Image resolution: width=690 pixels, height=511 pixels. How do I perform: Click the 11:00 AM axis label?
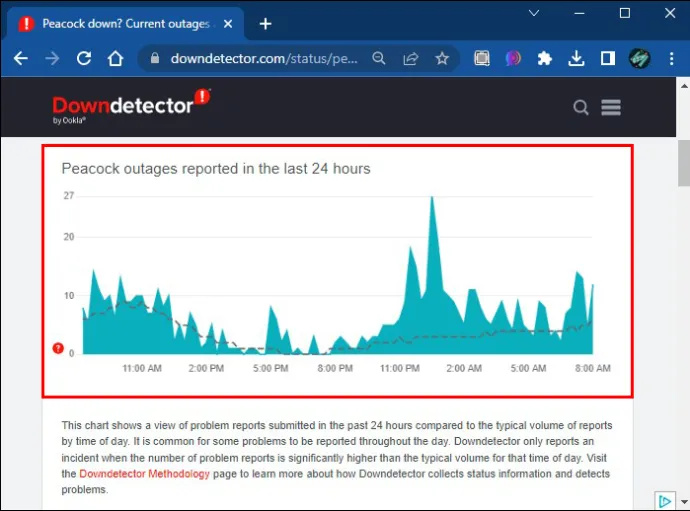click(x=142, y=368)
